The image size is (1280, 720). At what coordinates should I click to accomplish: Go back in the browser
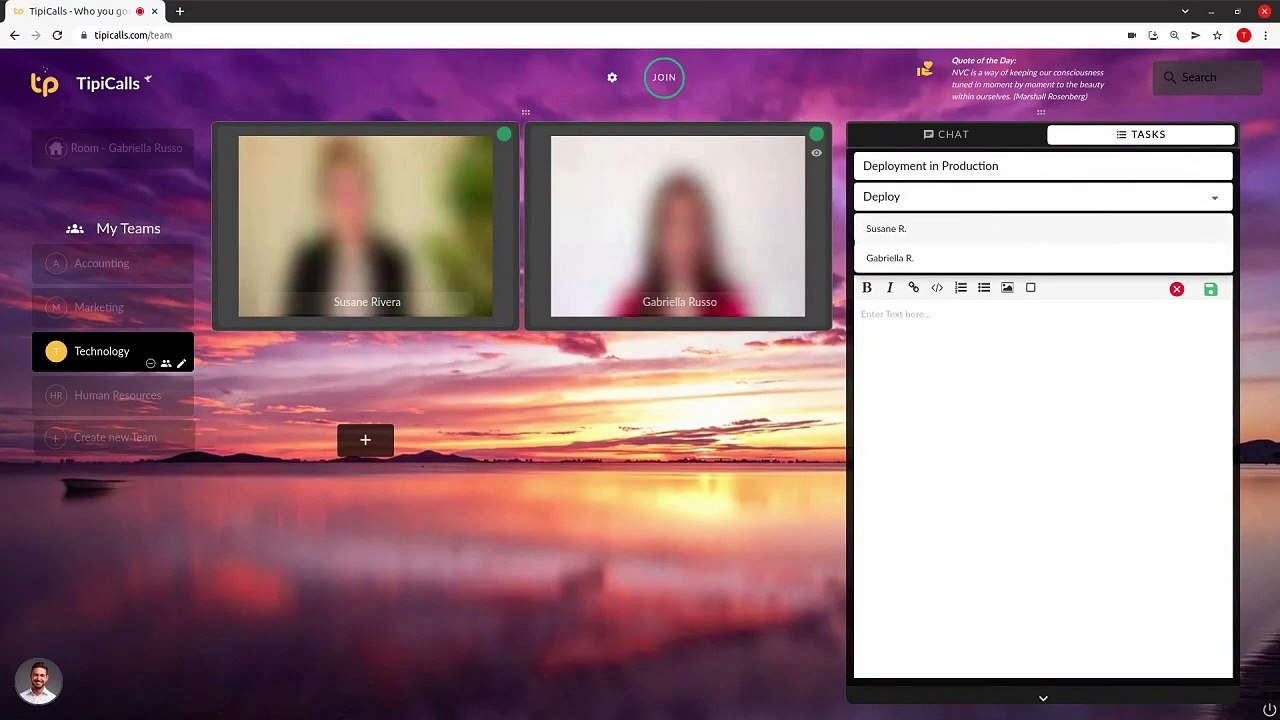pos(14,35)
